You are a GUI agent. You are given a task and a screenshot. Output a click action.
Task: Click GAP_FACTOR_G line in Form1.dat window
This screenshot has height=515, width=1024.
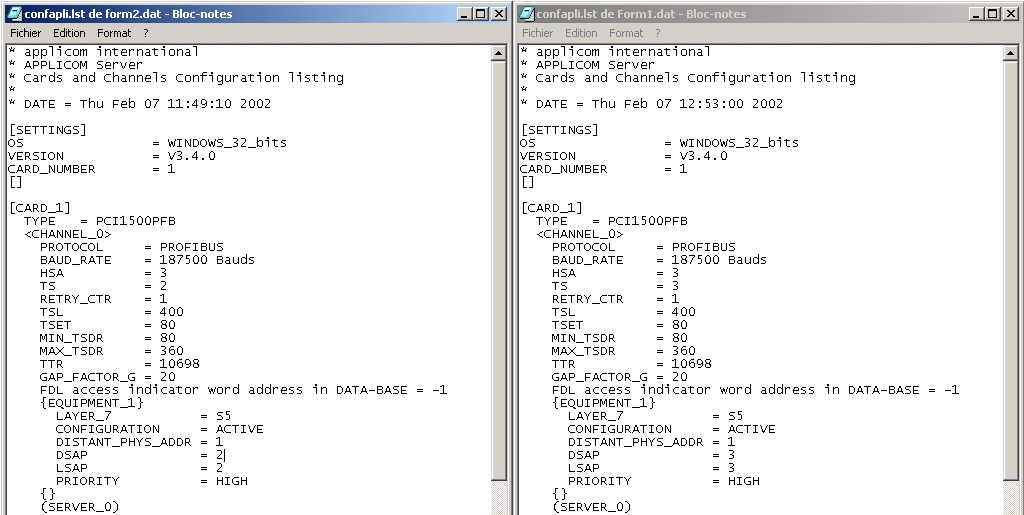pyautogui.click(x=620, y=377)
